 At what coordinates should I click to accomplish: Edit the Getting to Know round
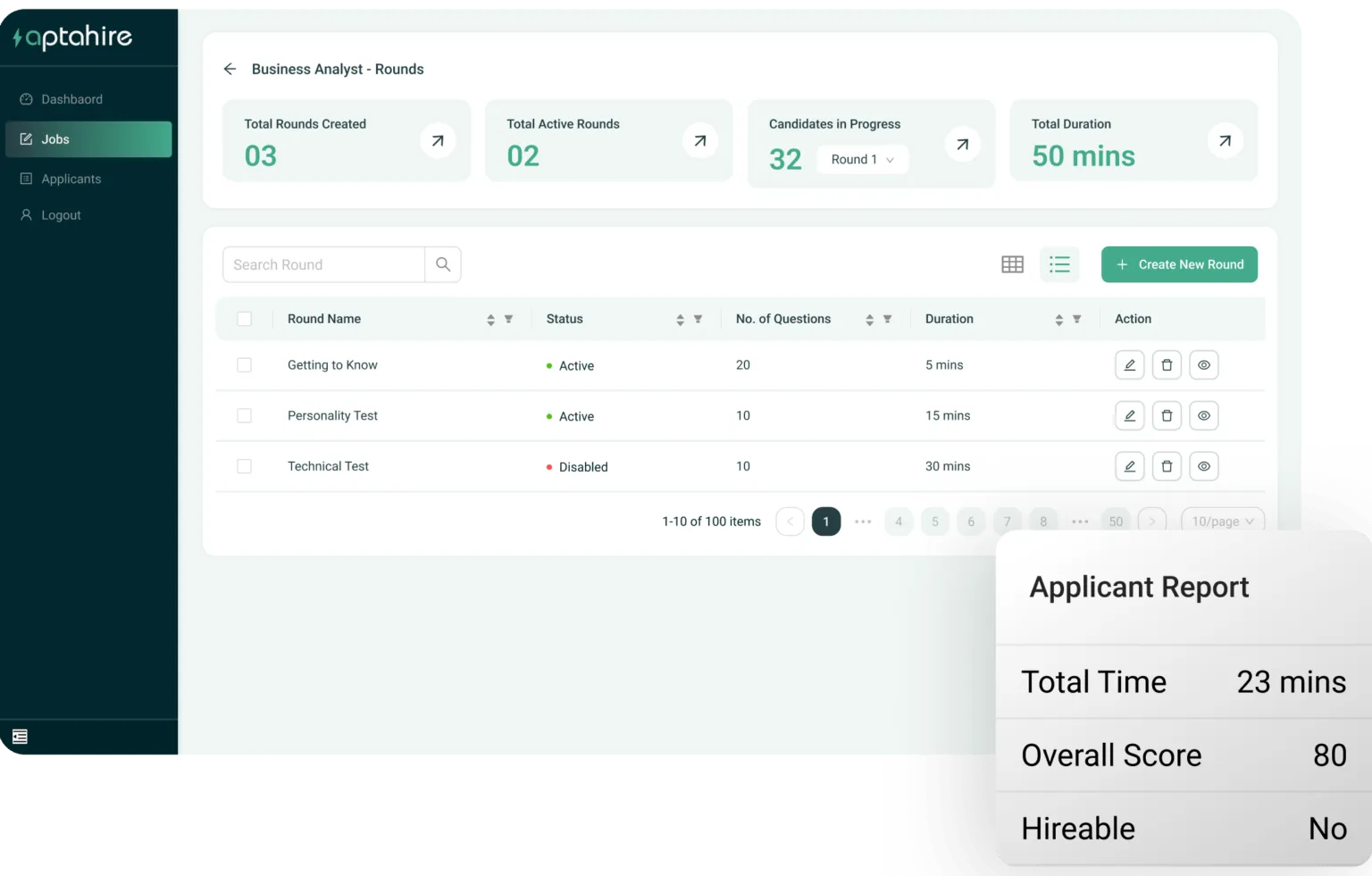(x=1129, y=365)
